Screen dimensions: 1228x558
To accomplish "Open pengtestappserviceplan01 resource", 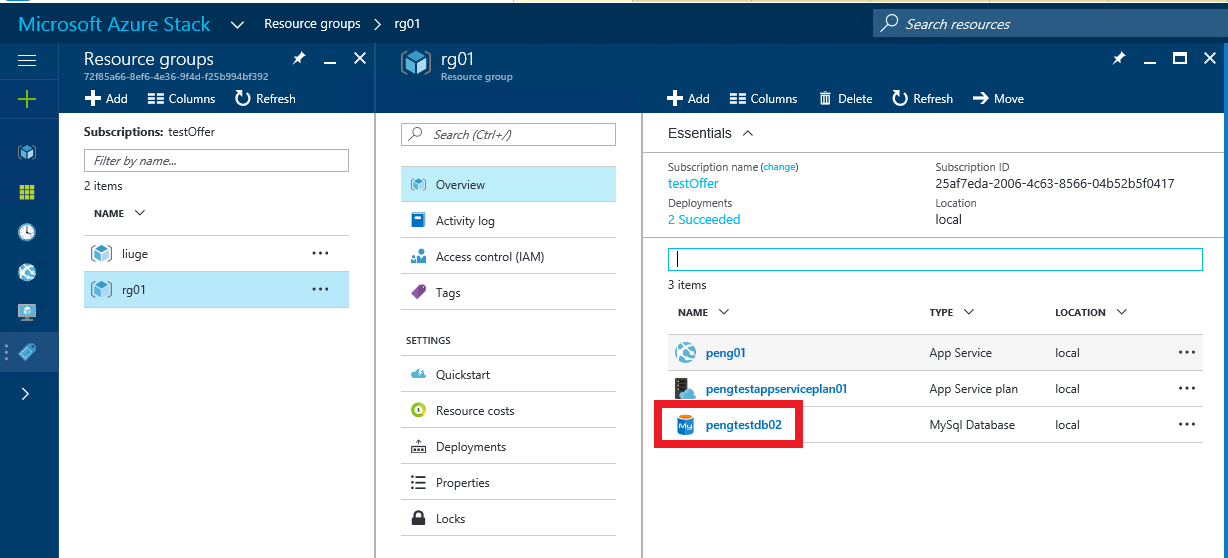I will [776, 389].
